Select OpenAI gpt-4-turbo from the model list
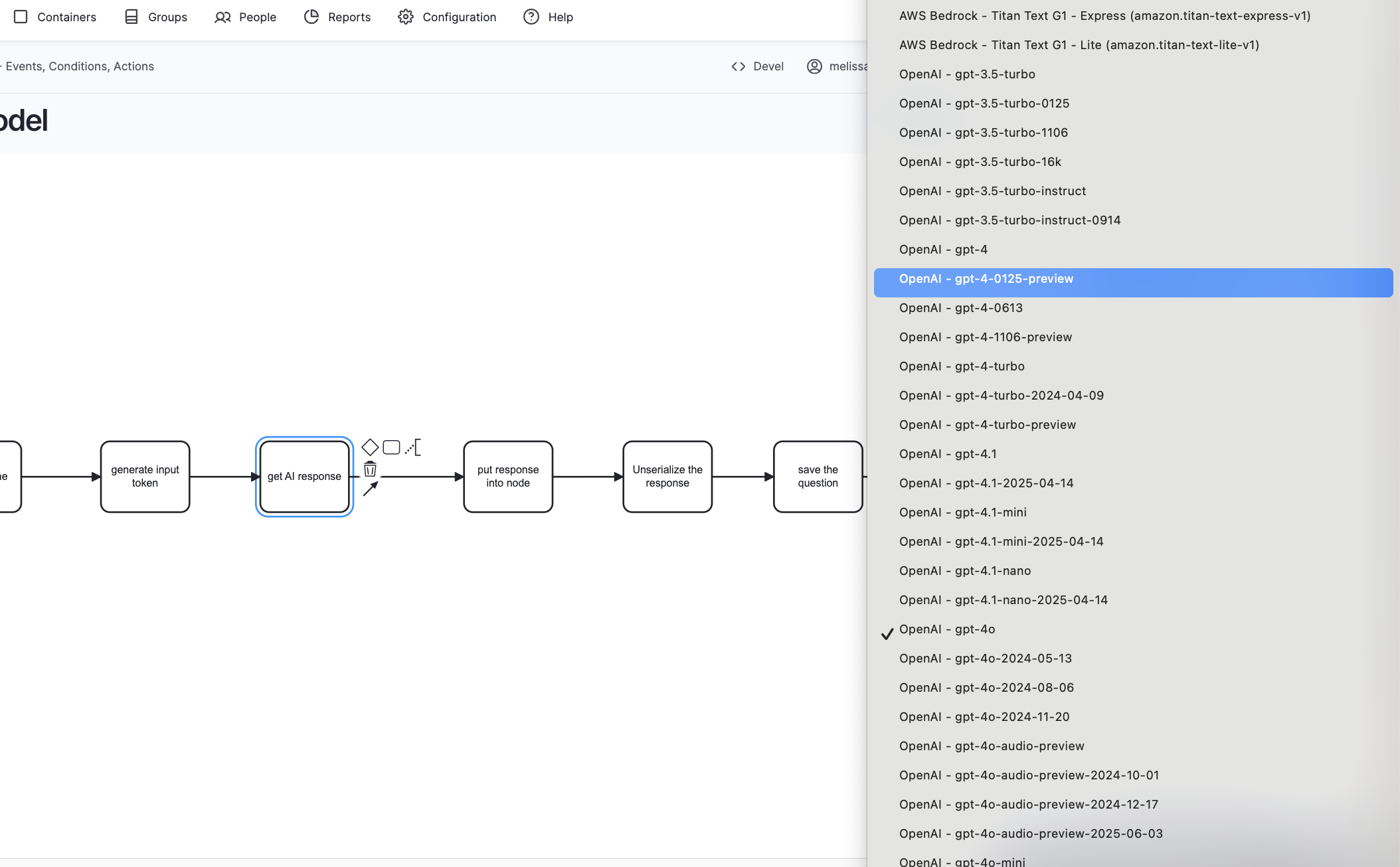 [962, 366]
